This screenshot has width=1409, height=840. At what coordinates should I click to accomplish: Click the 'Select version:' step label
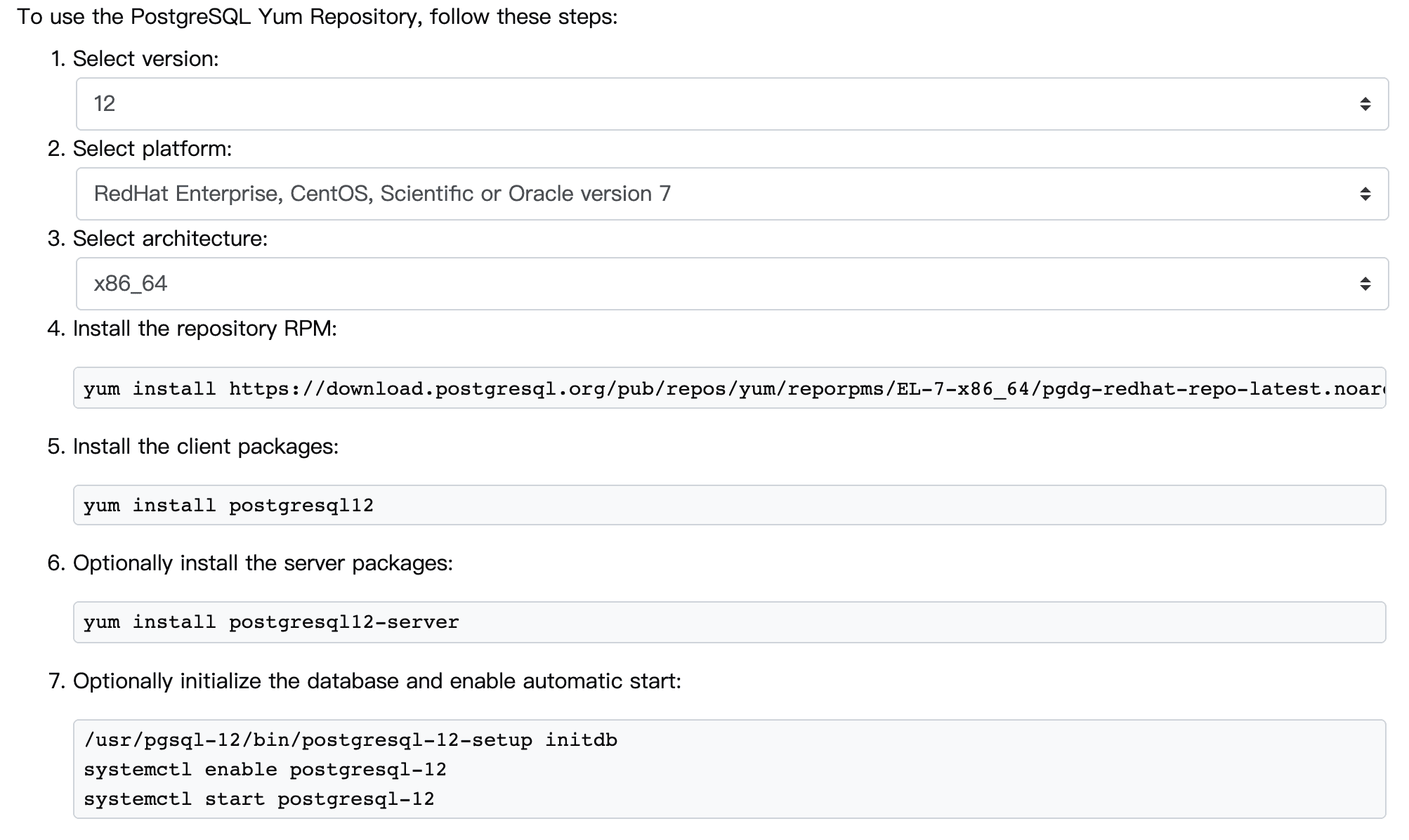[145, 59]
